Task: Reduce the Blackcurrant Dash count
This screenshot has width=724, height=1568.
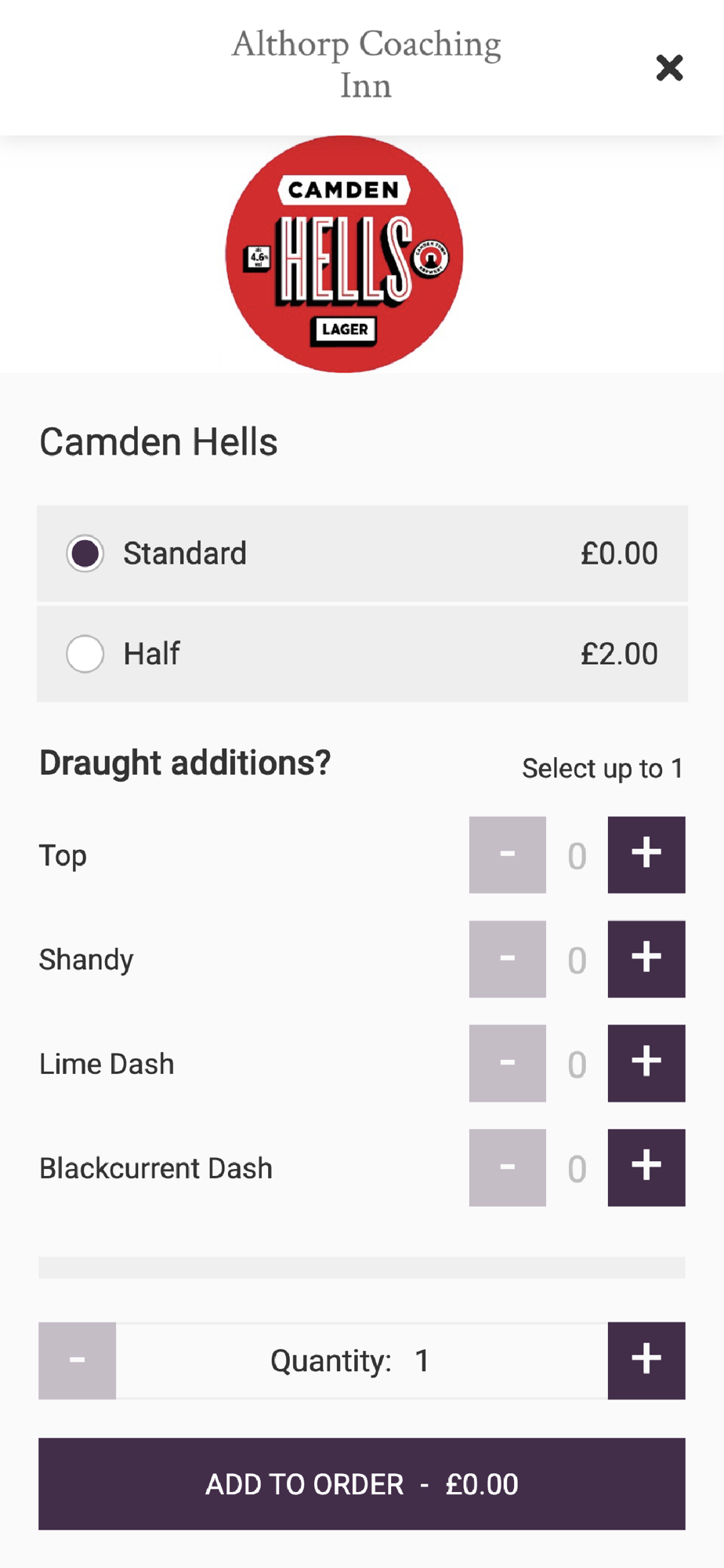Action: pos(507,1167)
